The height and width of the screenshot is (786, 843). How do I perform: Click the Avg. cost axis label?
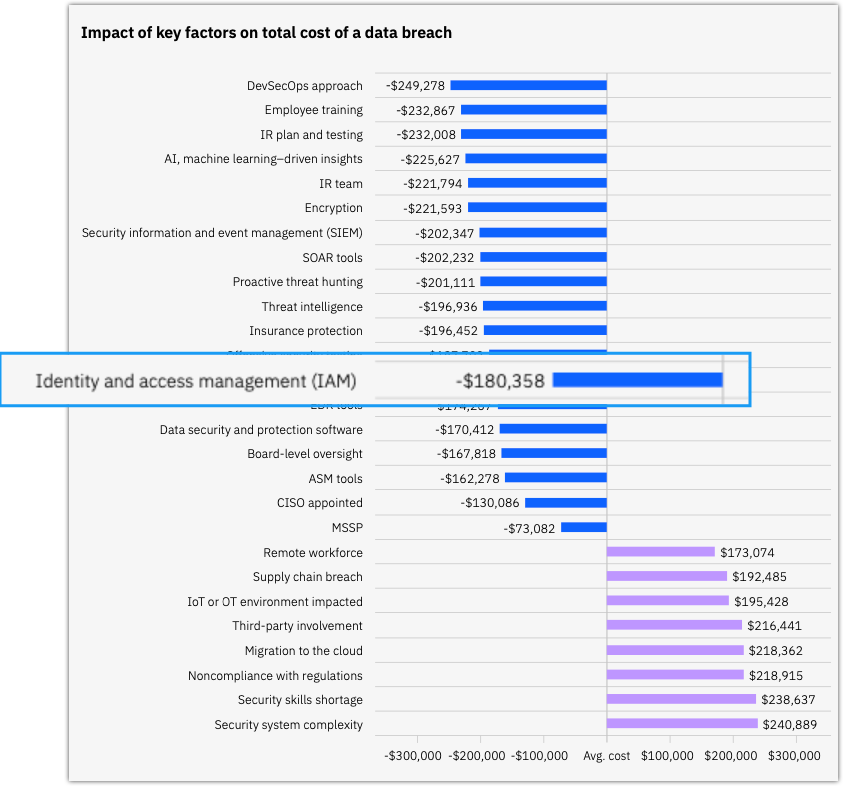[606, 756]
